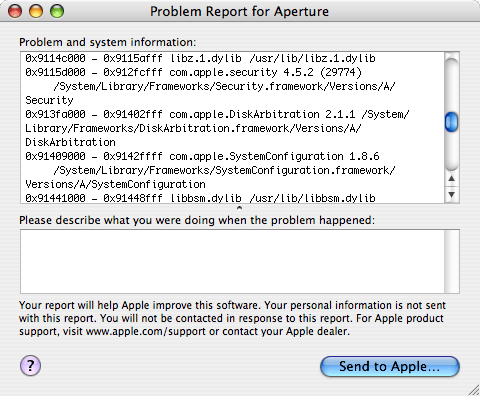Viewport: 480px width, 396px height.
Task: Click the com.apple.SystemConfiguration 1.8.6 line
Action: [x=202, y=156]
